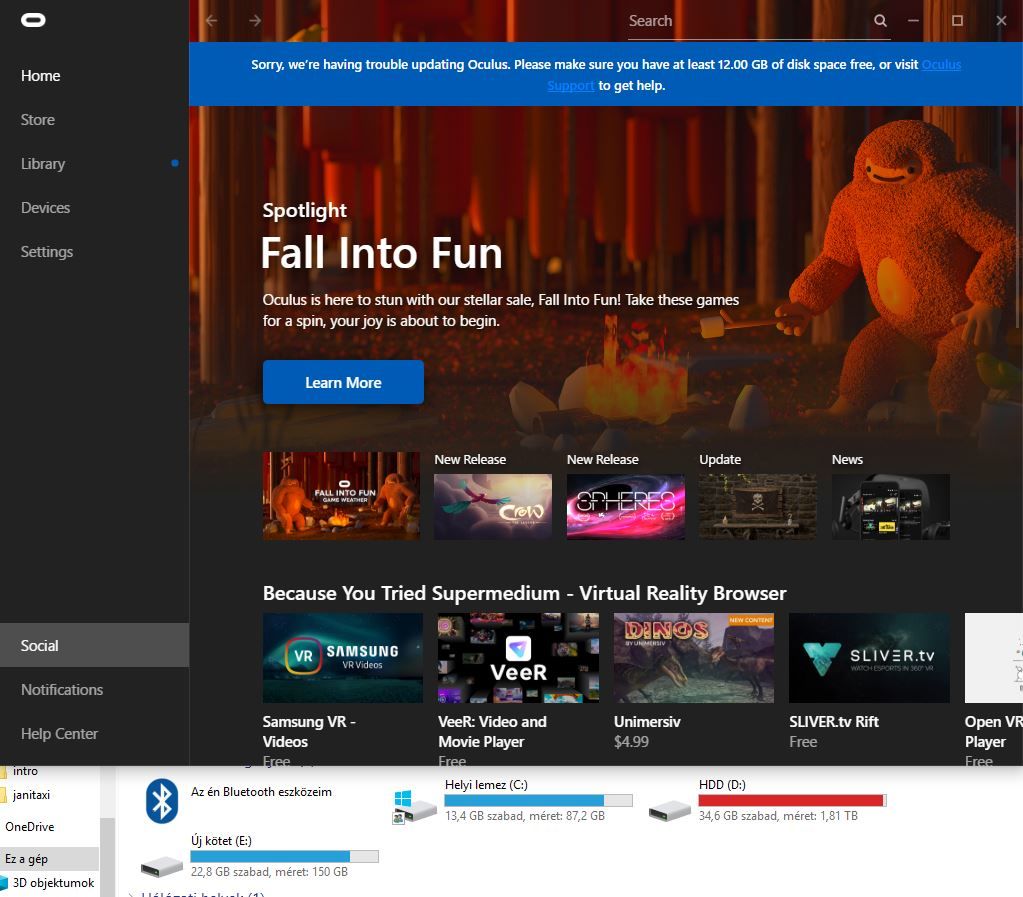
Task: Open Notifications in the sidebar
Action: click(62, 690)
